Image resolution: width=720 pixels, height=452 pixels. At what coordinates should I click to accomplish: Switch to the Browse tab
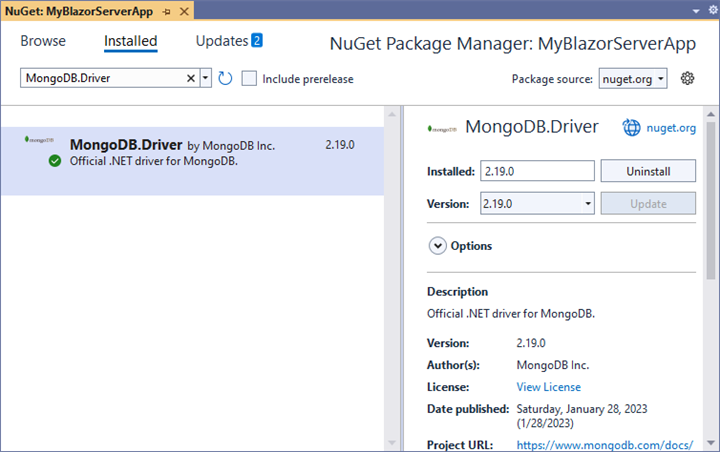(43, 41)
